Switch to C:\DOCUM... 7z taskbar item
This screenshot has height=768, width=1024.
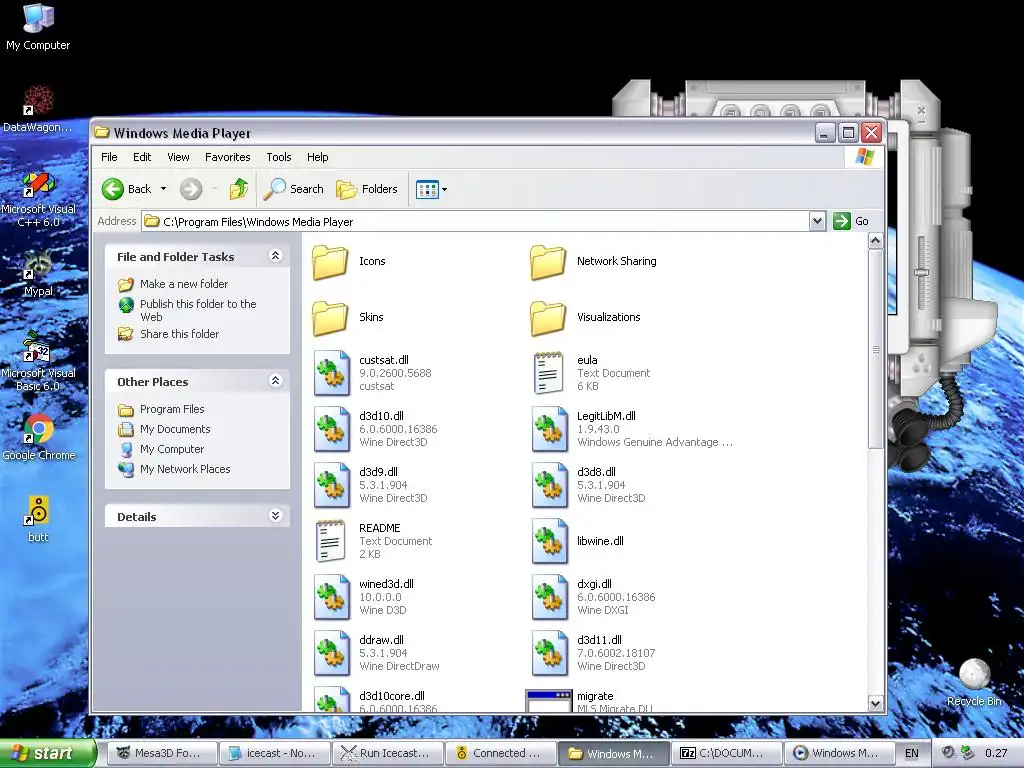pos(726,753)
